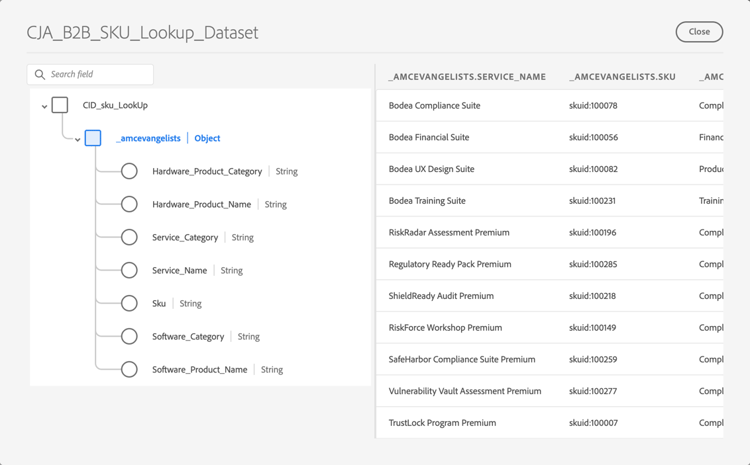The image size is (750, 465).
Task: Check the CID_sku_LookUp checkbox
Action: pos(60,105)
